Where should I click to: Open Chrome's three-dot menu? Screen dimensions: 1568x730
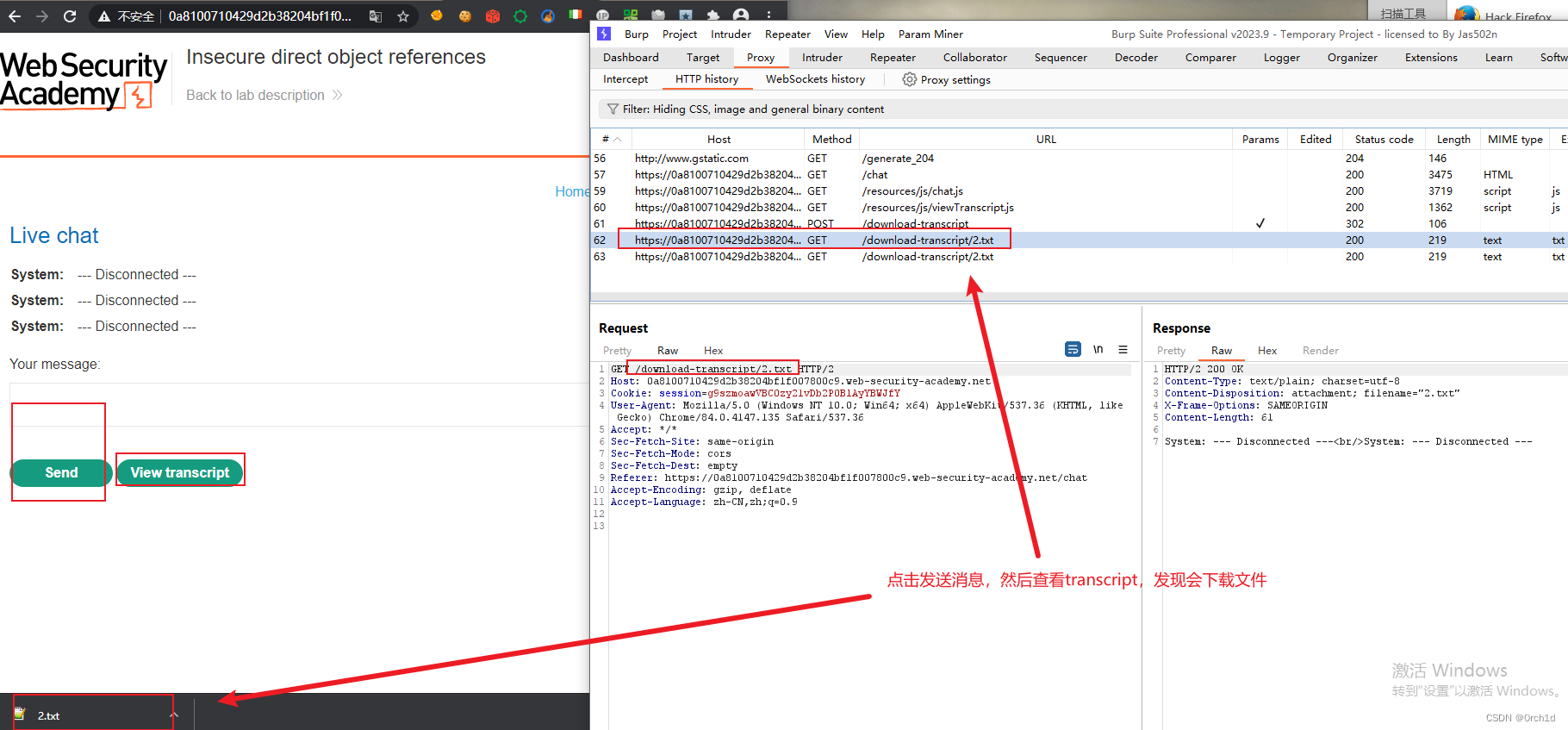pyautogui.click(x=768, y=16)
